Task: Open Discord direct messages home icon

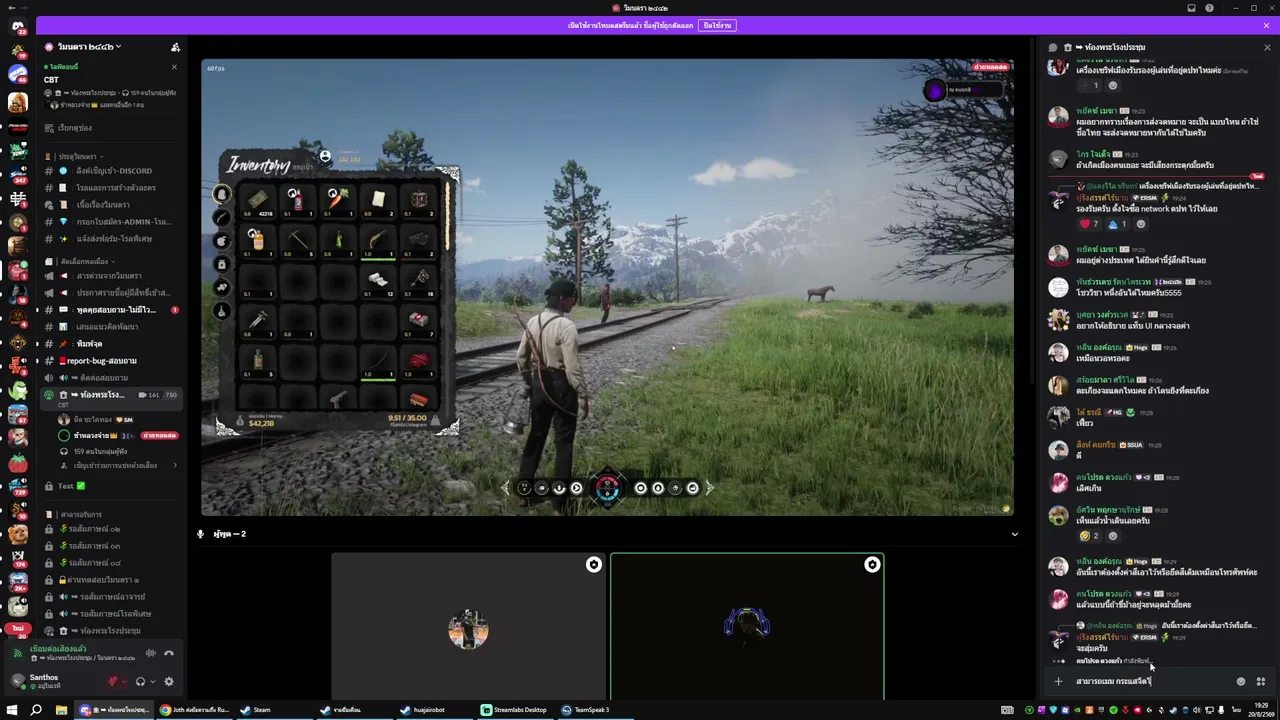Action: pos(17,26)
